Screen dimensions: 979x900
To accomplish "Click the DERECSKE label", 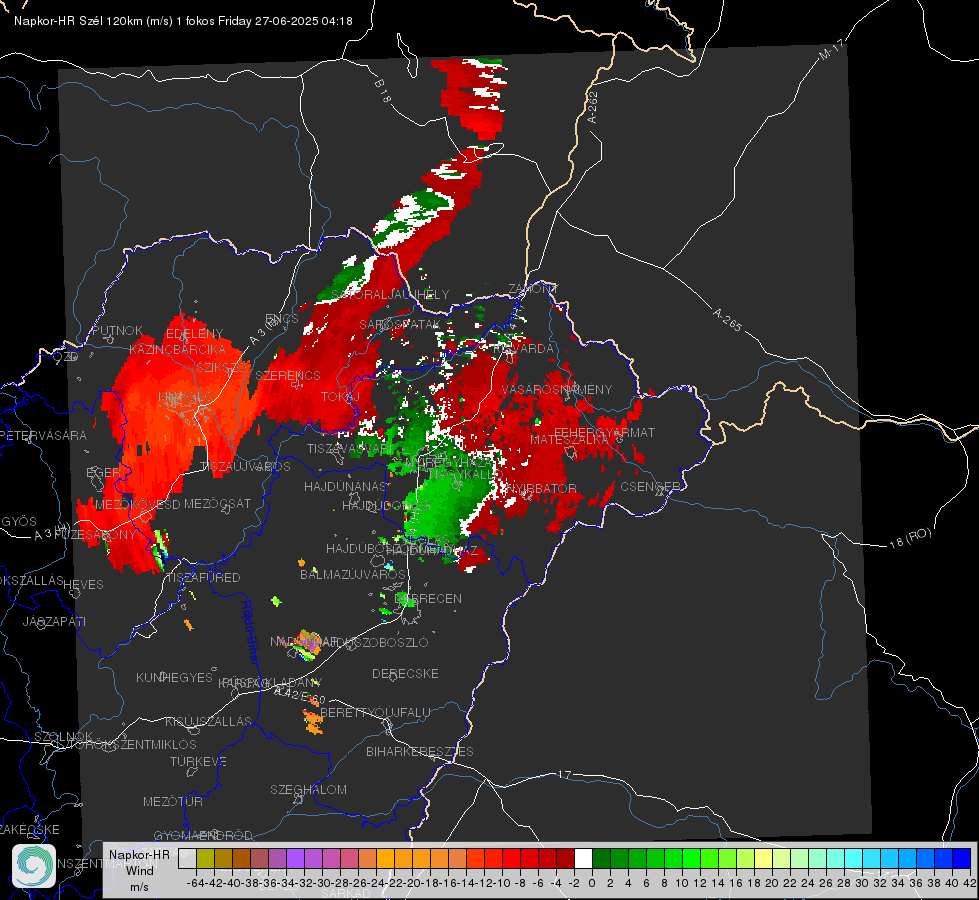I will 405,673.
